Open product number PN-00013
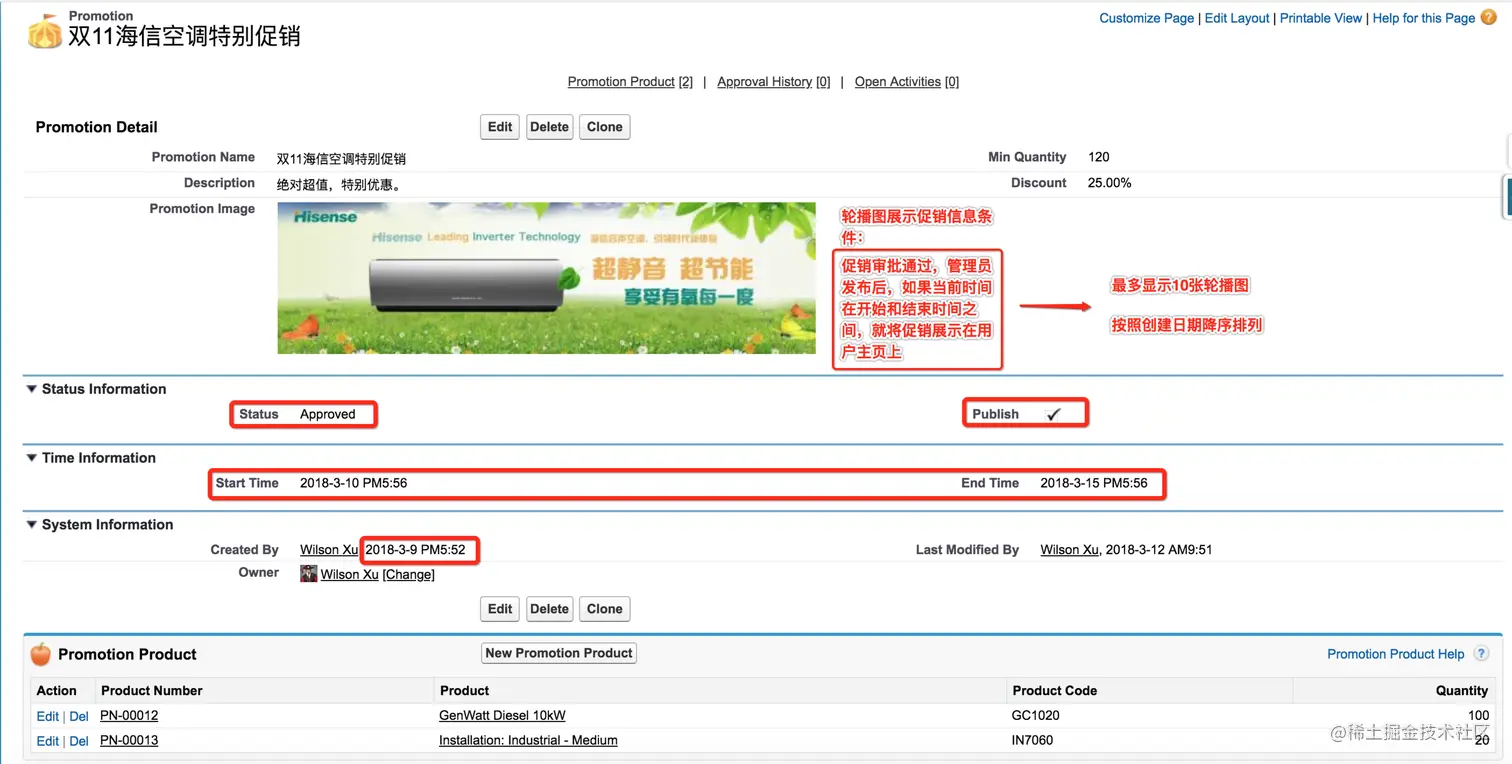This screenshot has width=1512, height=764. [x=129, y=741]
